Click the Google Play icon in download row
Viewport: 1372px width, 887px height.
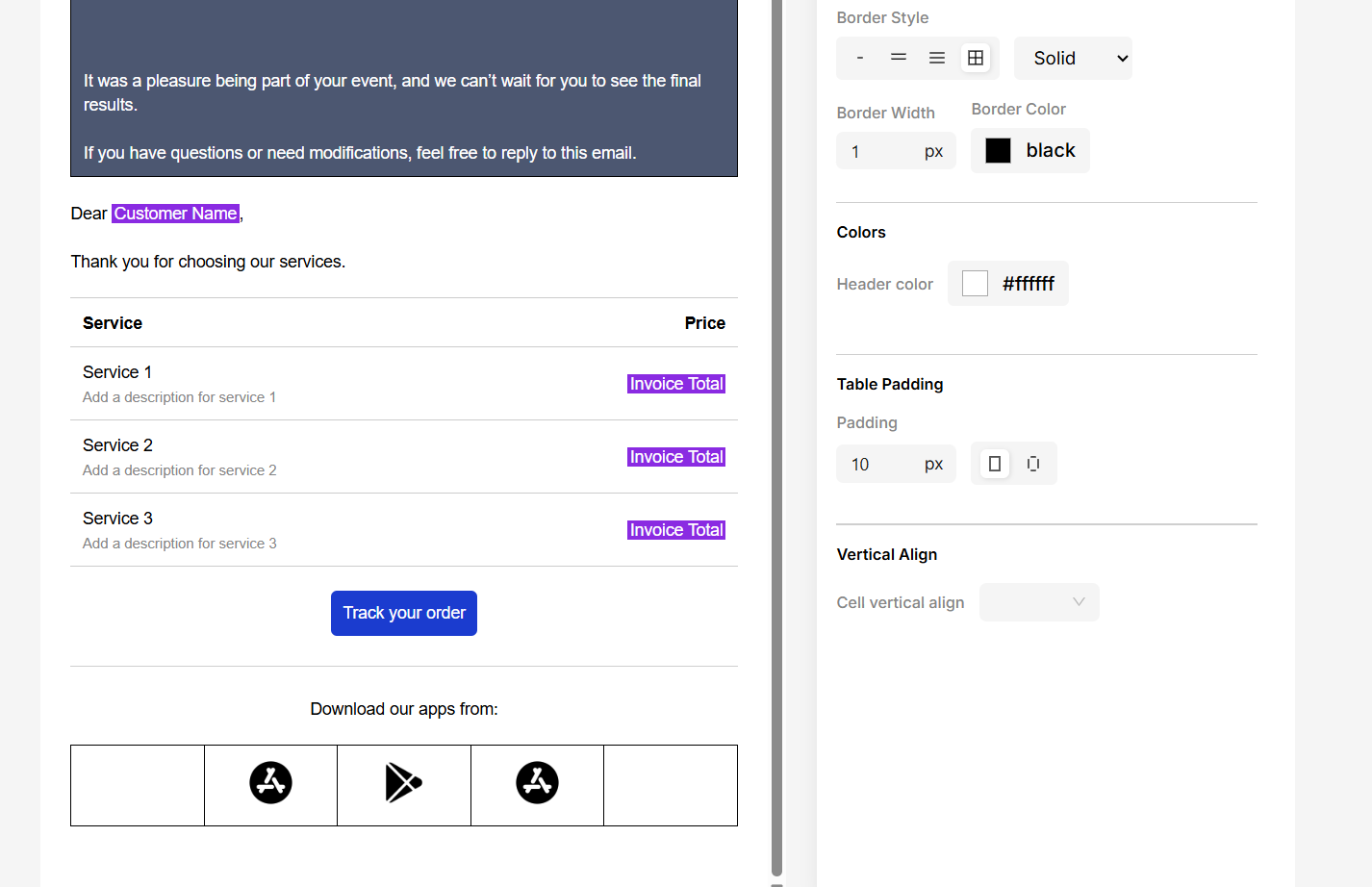click(x=403, y=782)
